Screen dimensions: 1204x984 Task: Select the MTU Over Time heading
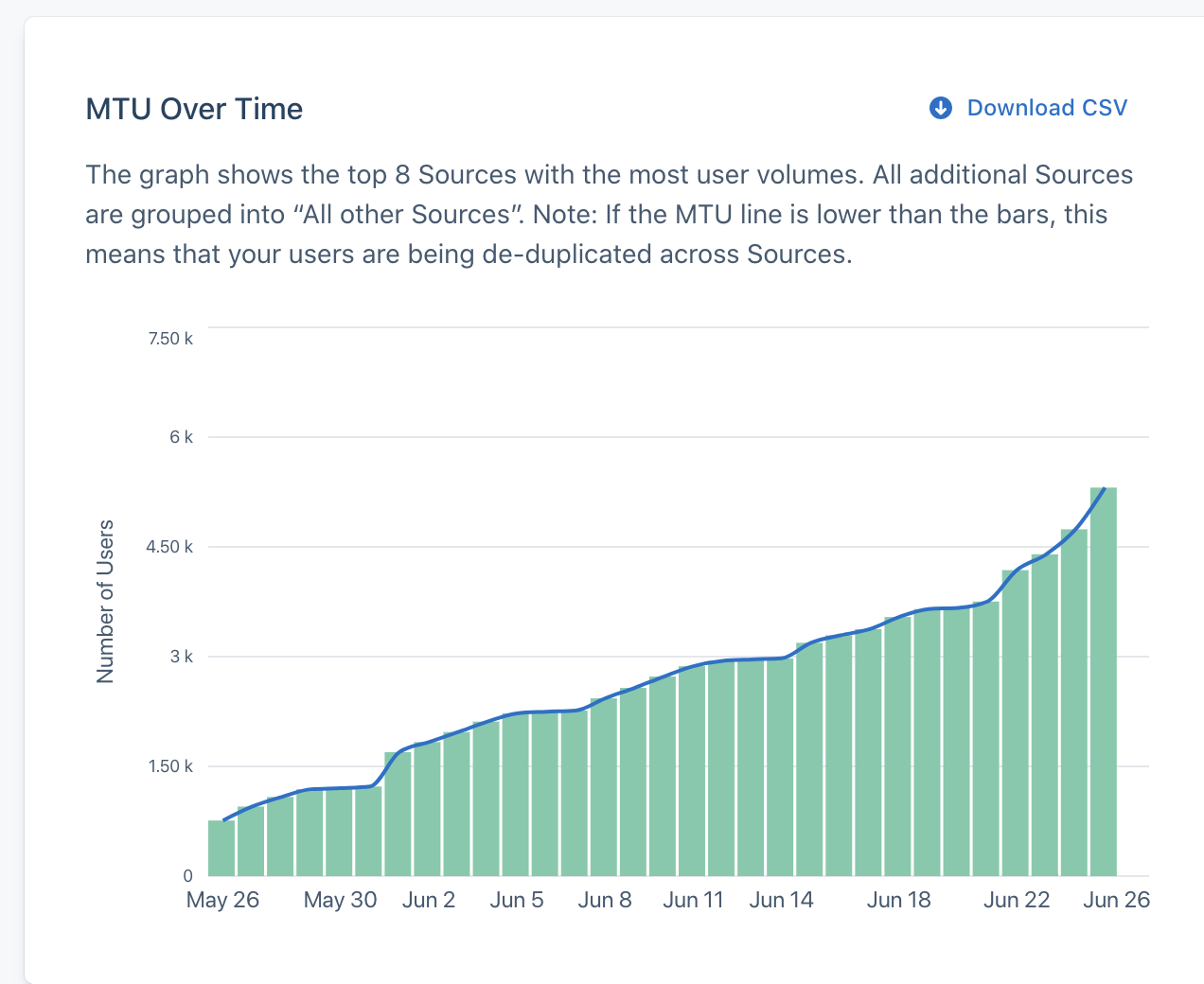point(194,109)
